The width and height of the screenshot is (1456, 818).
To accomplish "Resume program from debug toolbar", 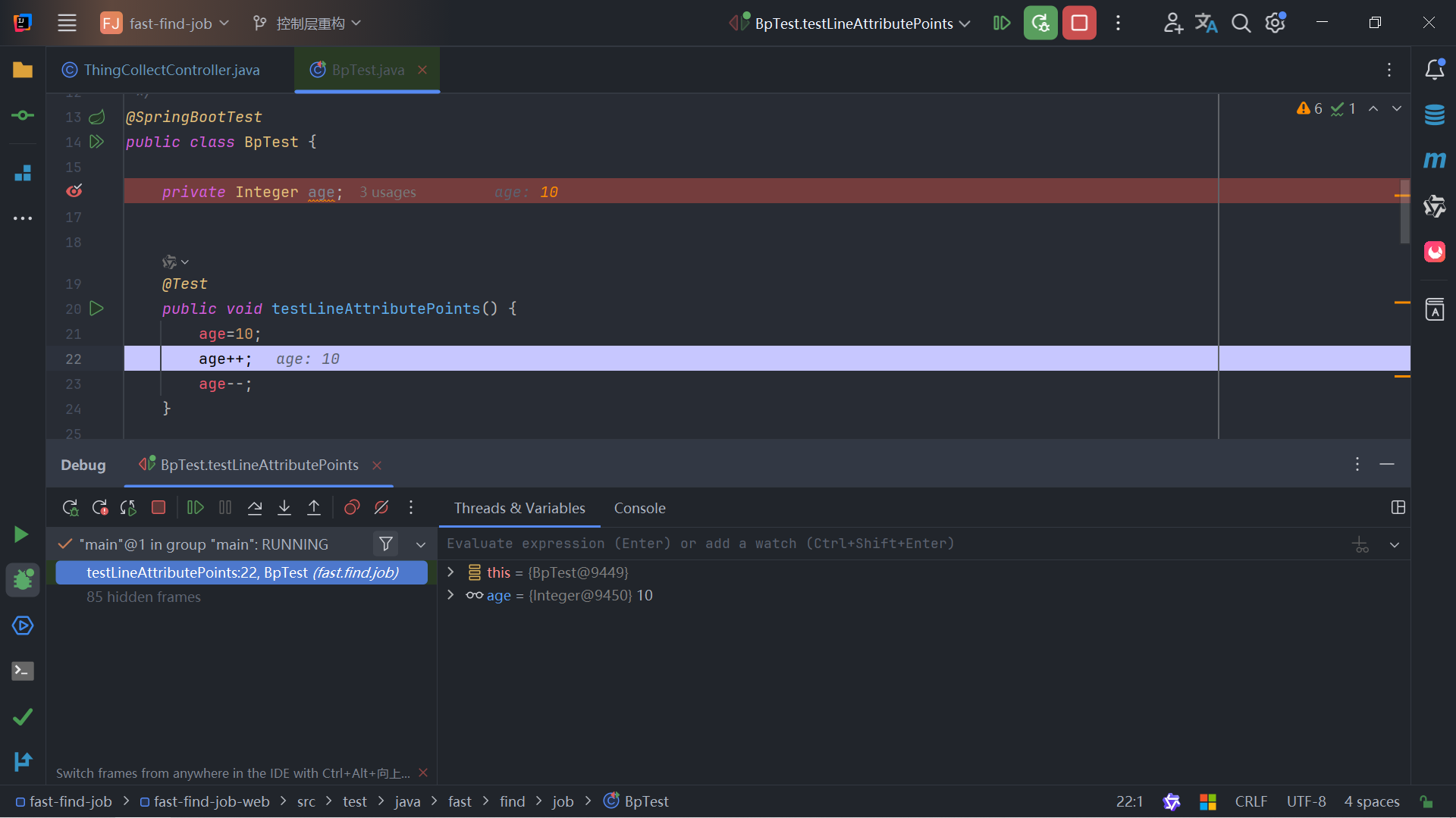I will 196,508.
